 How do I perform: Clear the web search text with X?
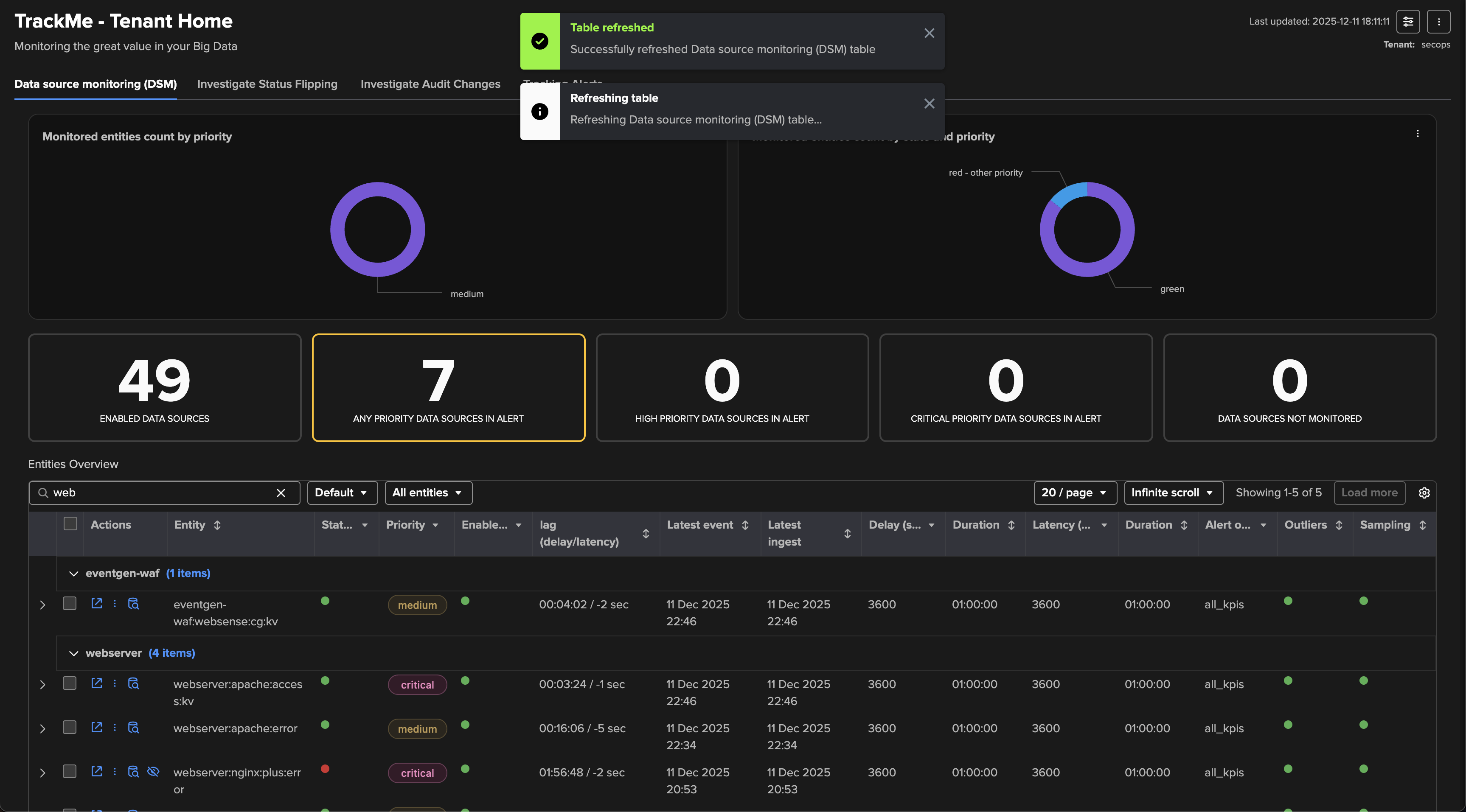click(x=281, y=493)
